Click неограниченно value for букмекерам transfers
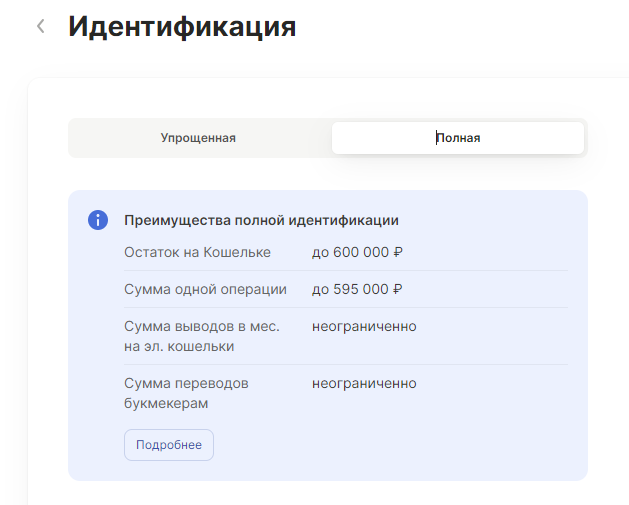 tap(364, 383)
